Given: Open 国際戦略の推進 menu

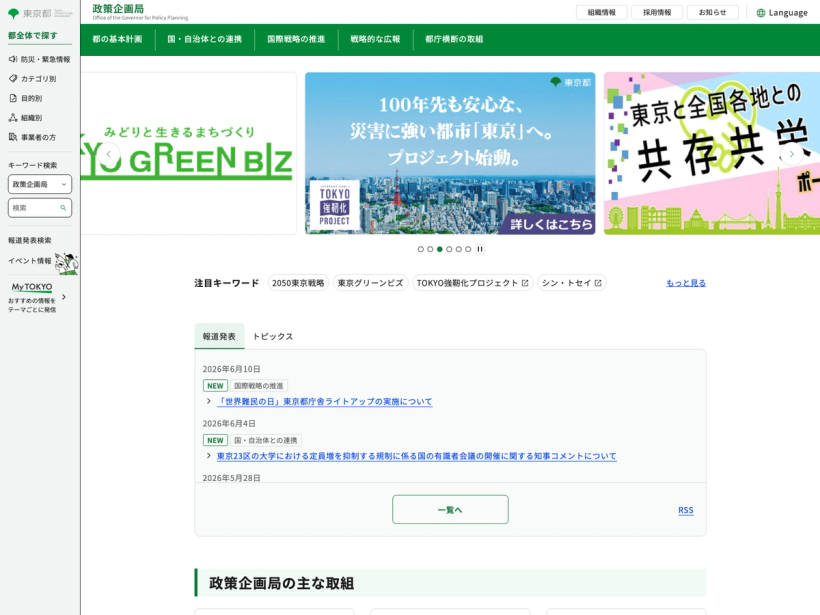Looking at the screenshot, I should click(x=296, y=39).
